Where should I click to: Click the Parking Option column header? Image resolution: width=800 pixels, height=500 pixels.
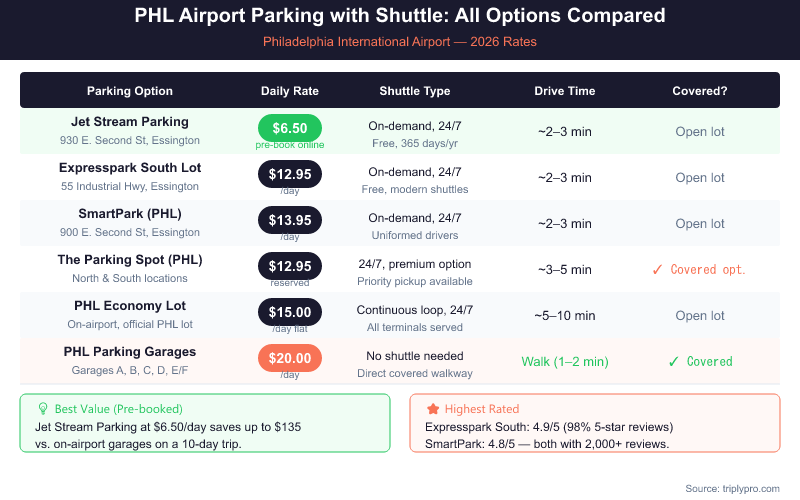click(130, 91)
